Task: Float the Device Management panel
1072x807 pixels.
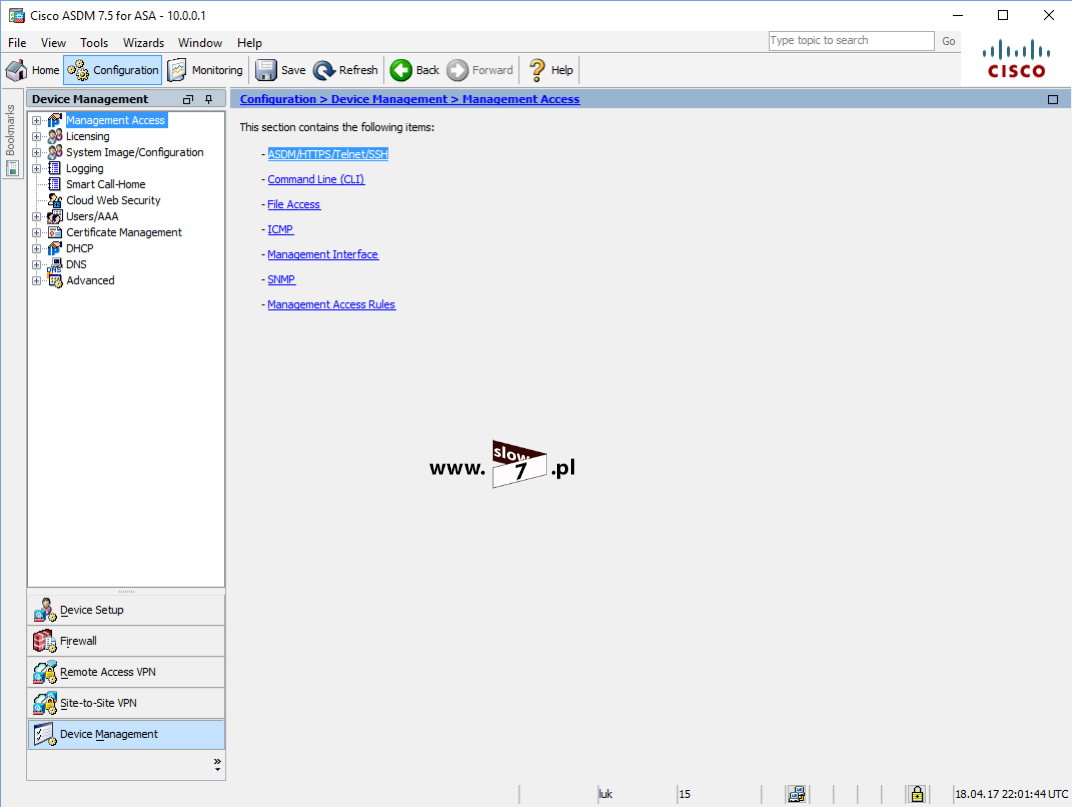Action: click(x=188, y=99)
